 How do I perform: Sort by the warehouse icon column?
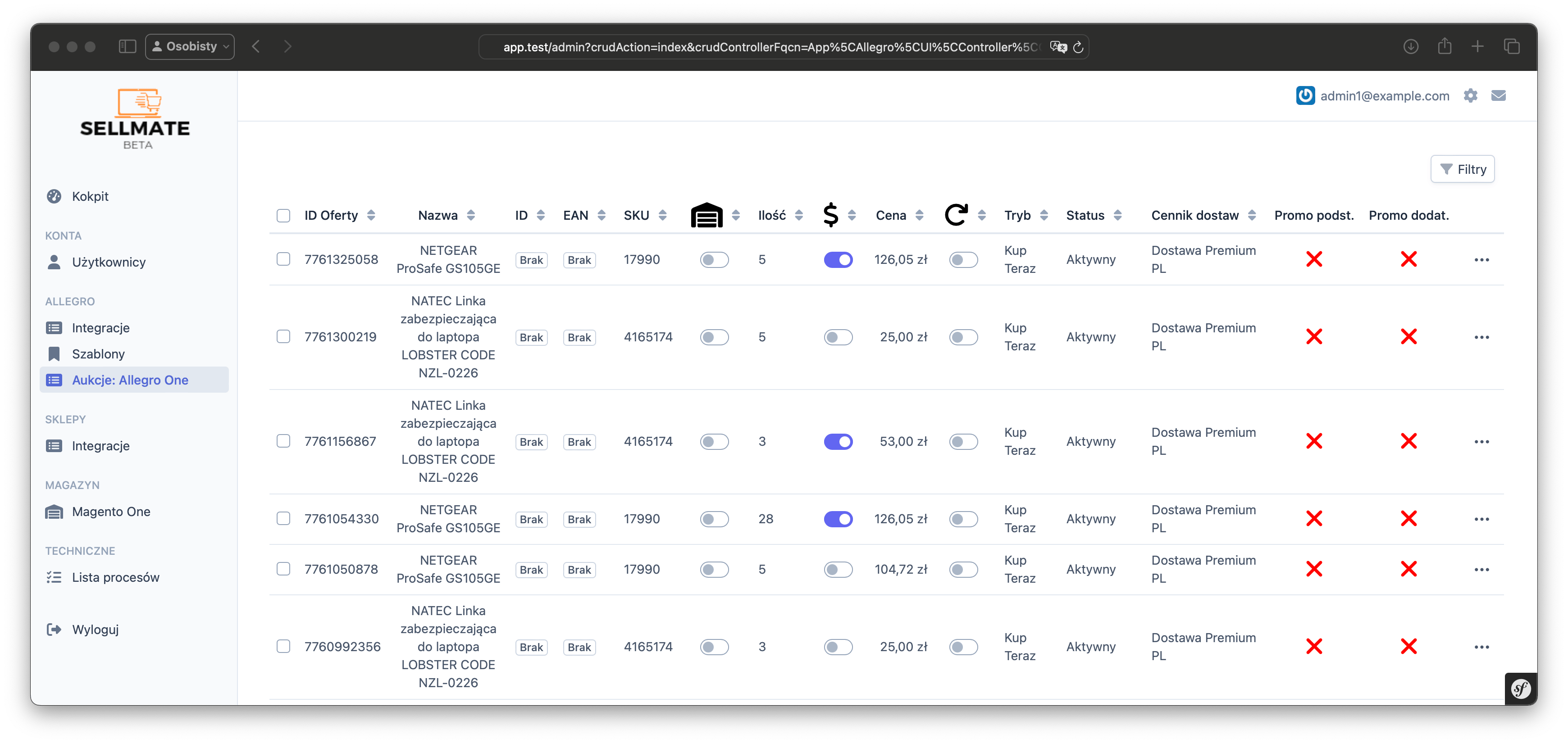coord(715,215)
